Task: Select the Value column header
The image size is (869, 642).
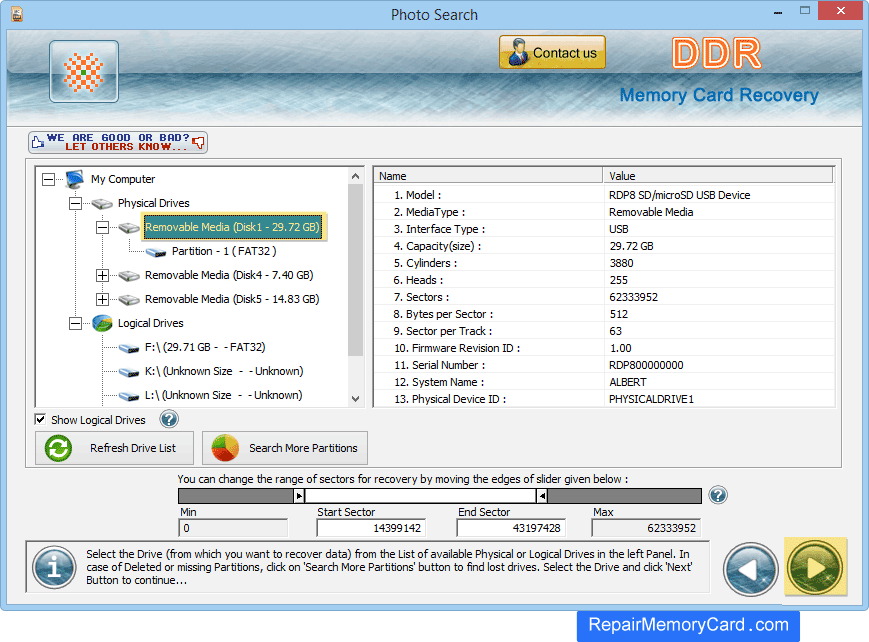Action: pyautogui.click(x=720, y=174)
